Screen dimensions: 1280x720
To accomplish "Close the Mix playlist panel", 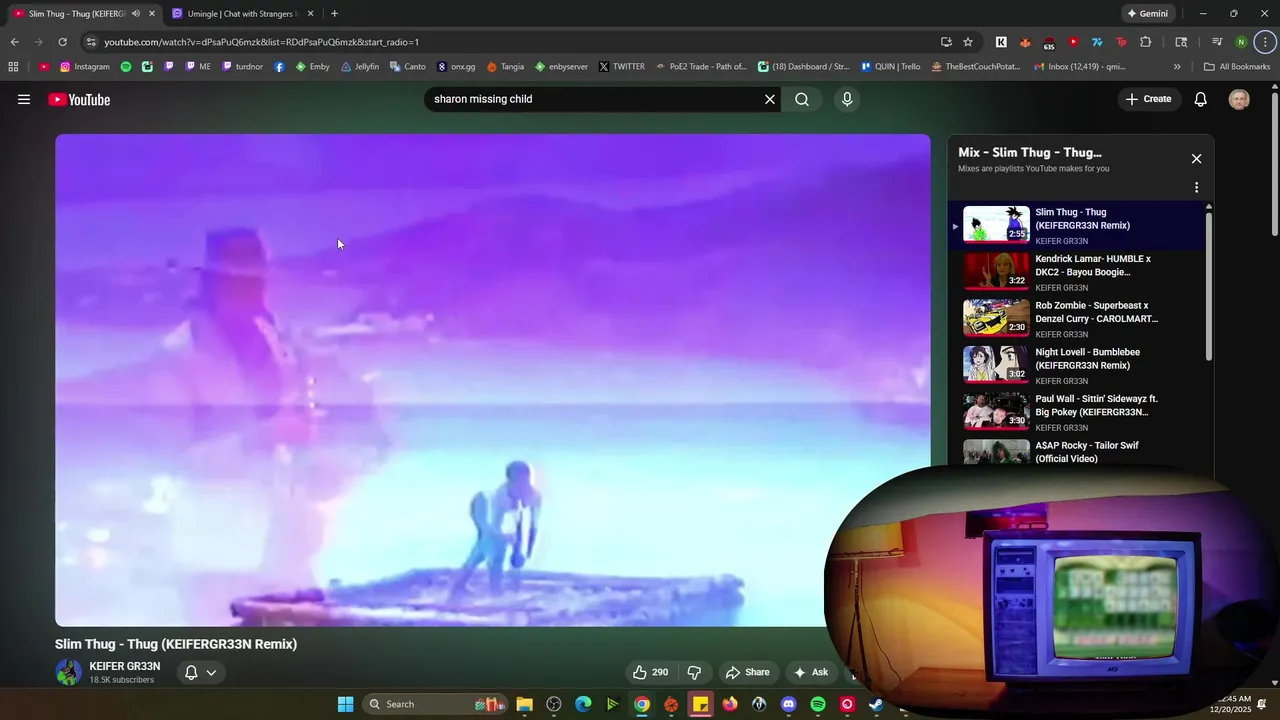I will coord(1196,159).
